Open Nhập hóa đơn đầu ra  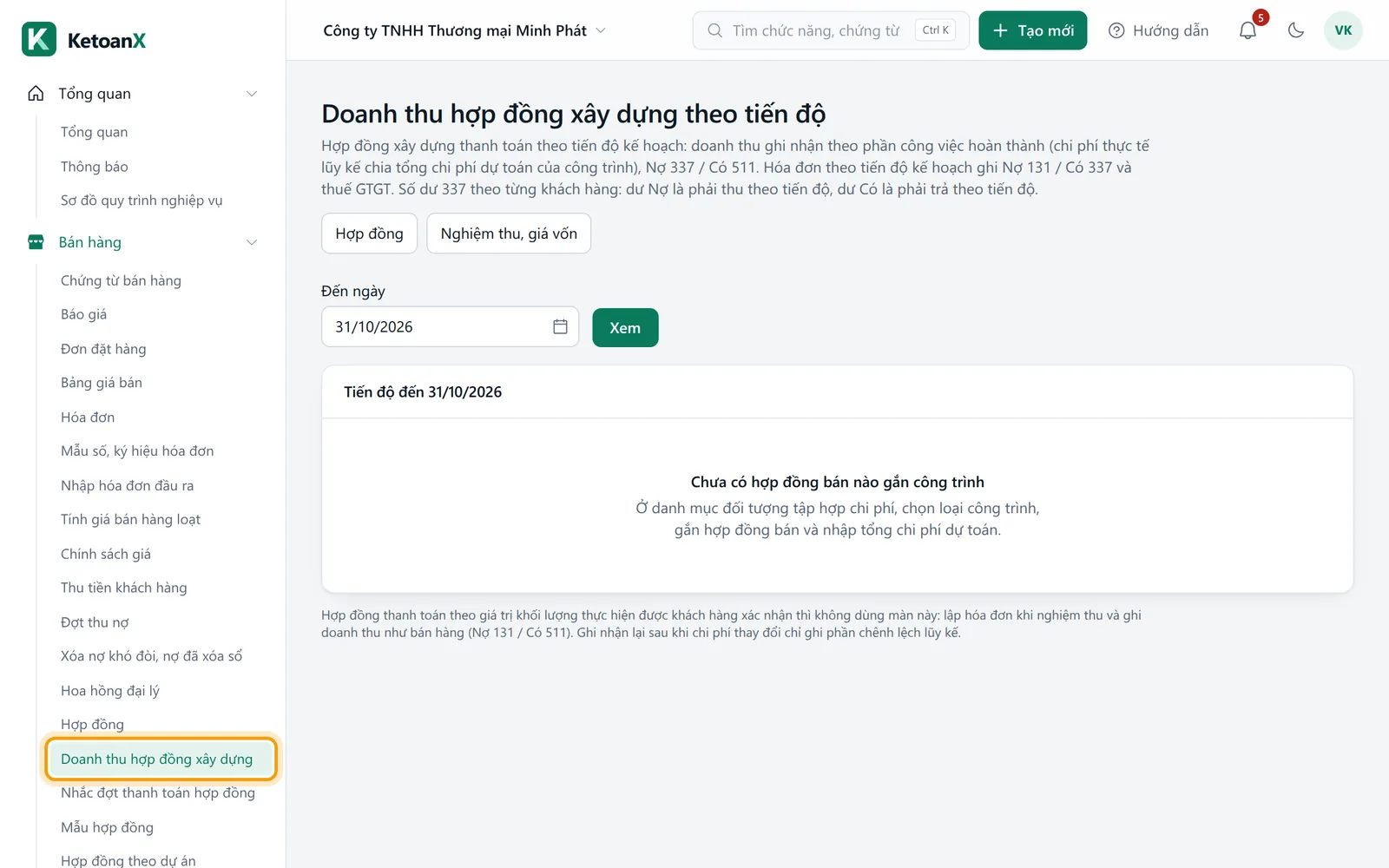(127, 486)
